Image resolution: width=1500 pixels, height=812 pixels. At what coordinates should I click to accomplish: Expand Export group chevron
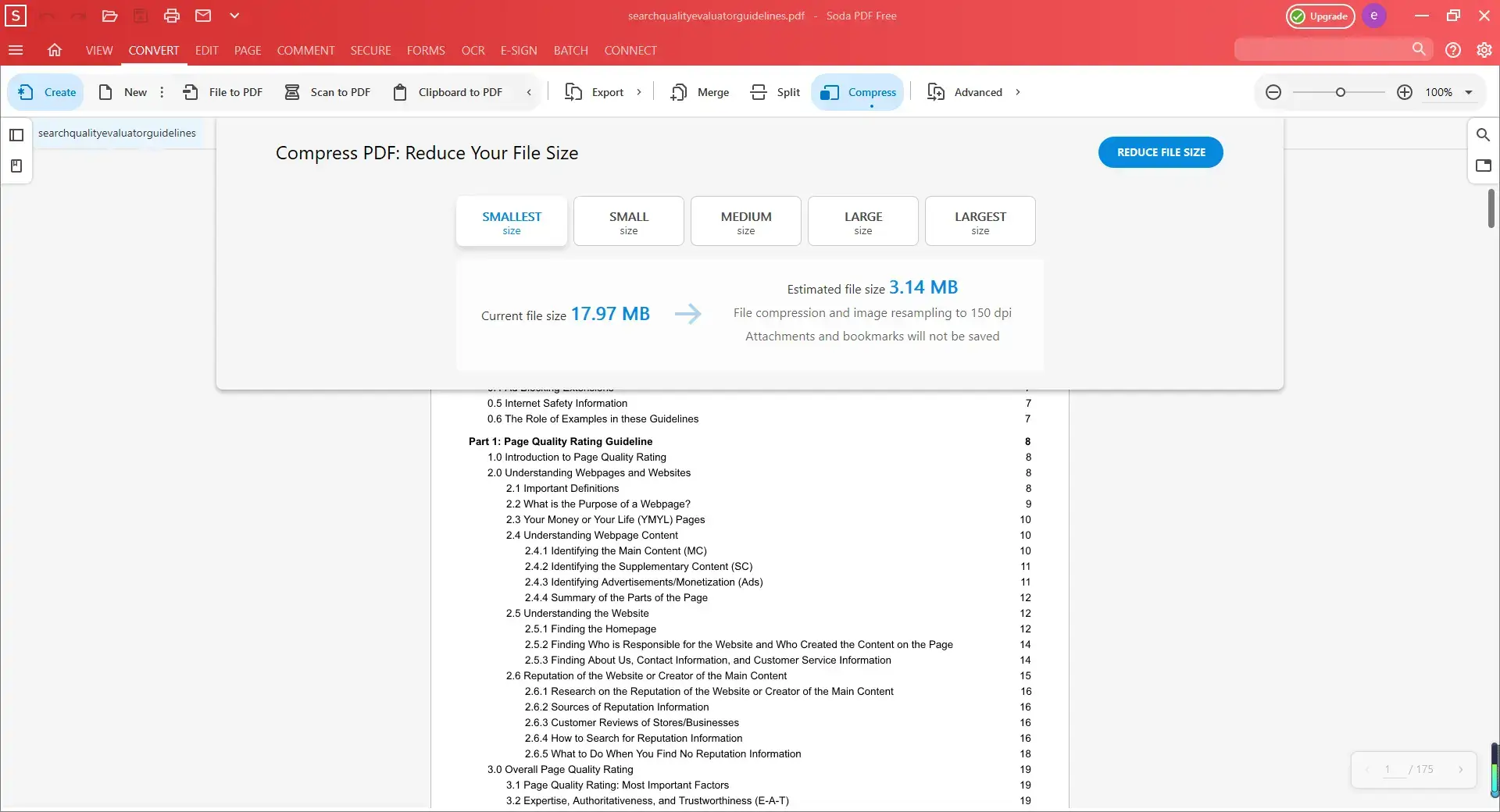[639, 92]
